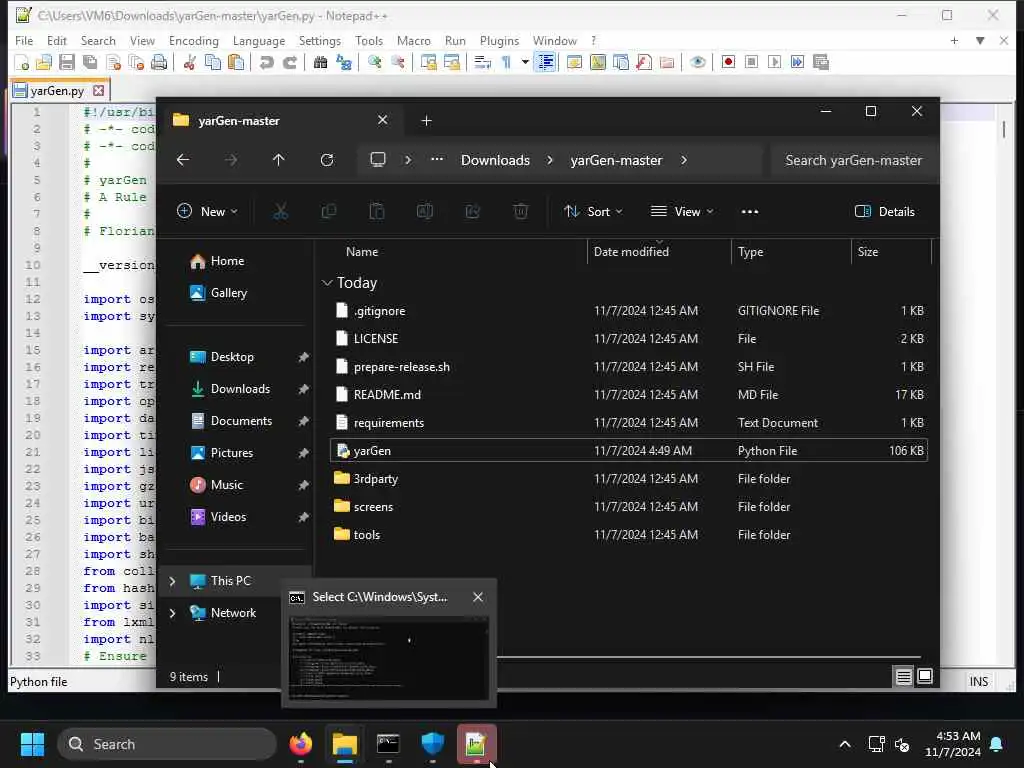1024x768 pixels.
Task: Open See more ellipsis in Explorer toolbar
Action: (750, 212)
